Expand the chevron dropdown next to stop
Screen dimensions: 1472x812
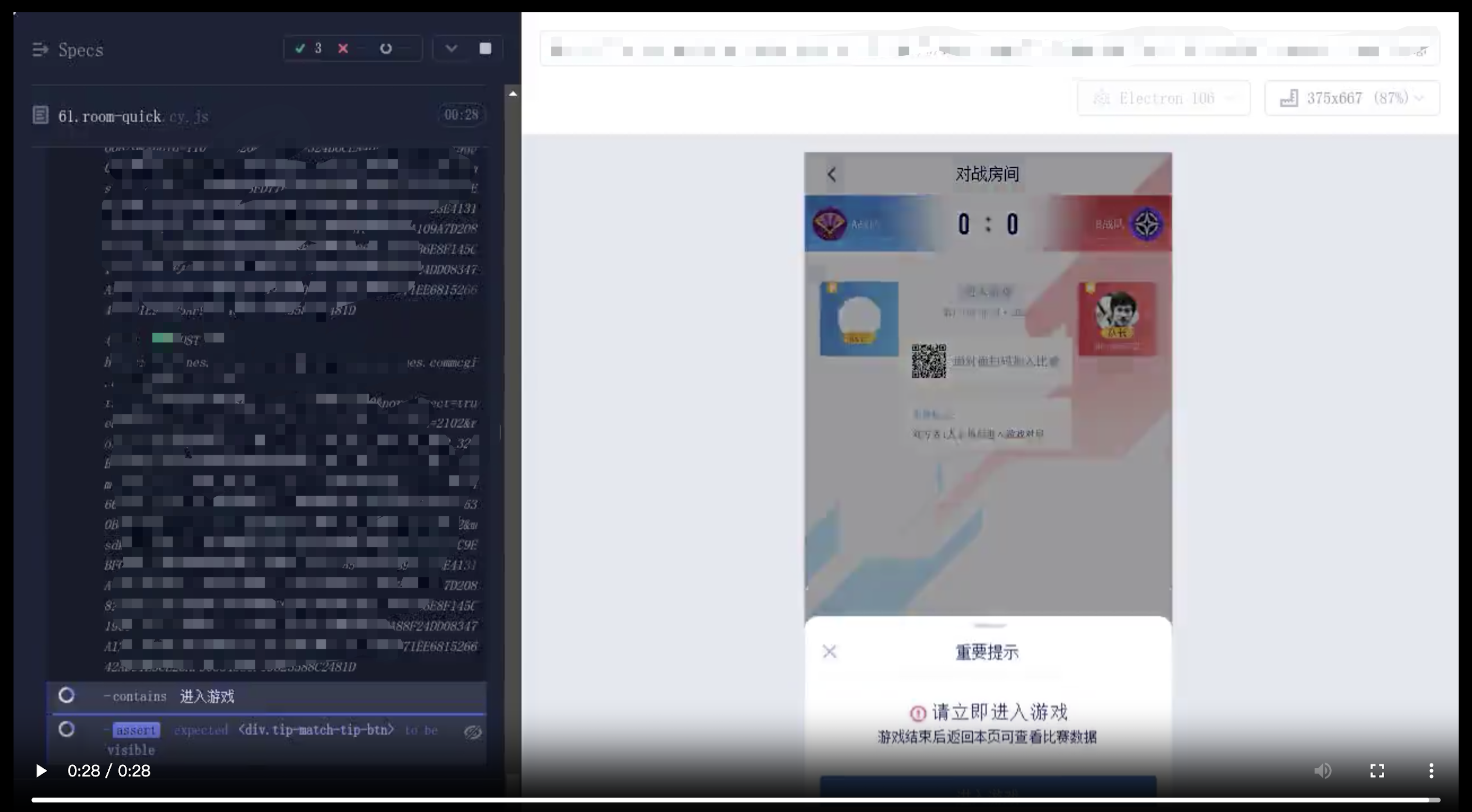tap(451, 49)
